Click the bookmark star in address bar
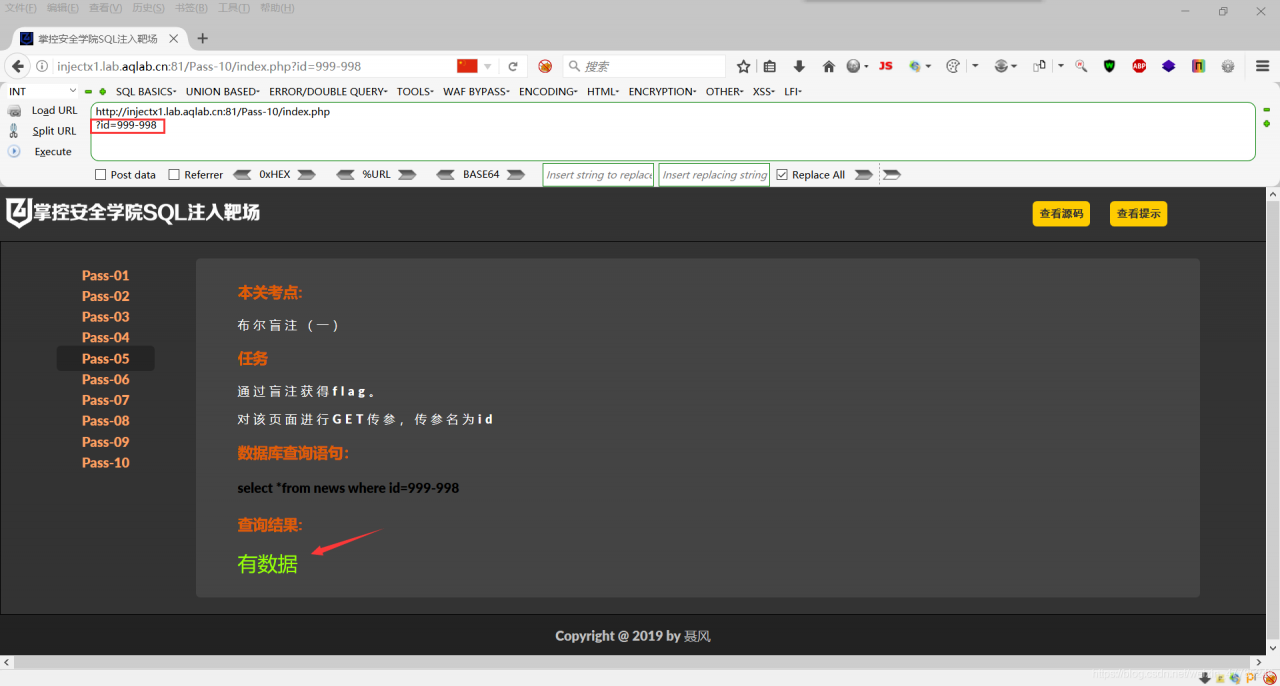Screen dimensions: 1280x686 point(743,66)
